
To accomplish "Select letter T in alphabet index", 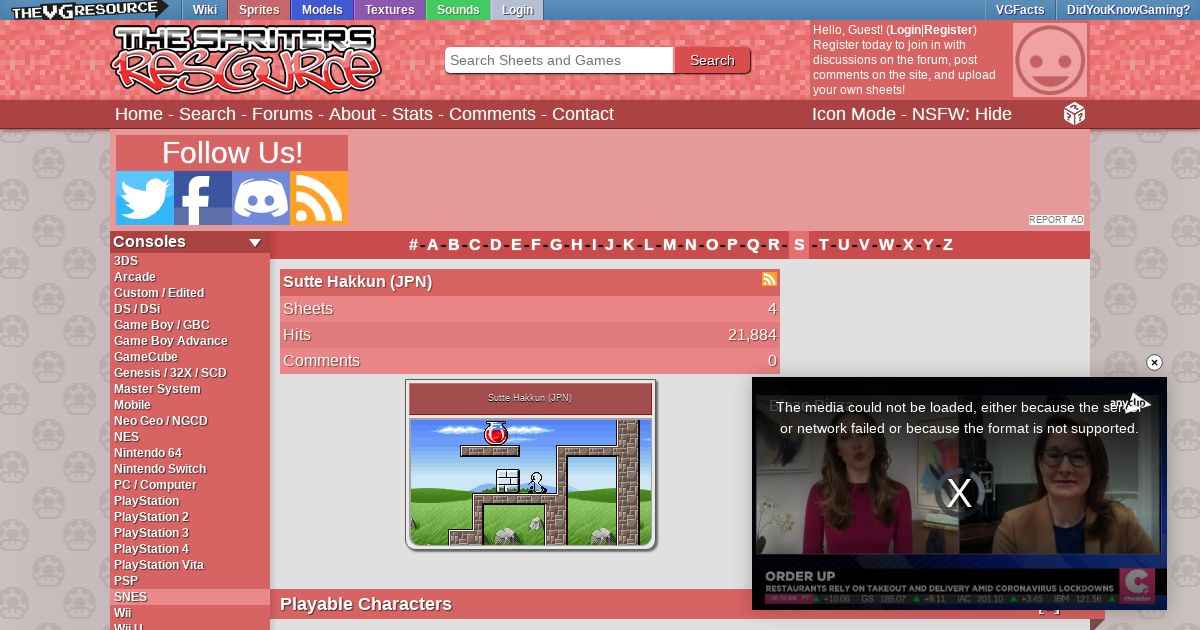I will [823, 245].
